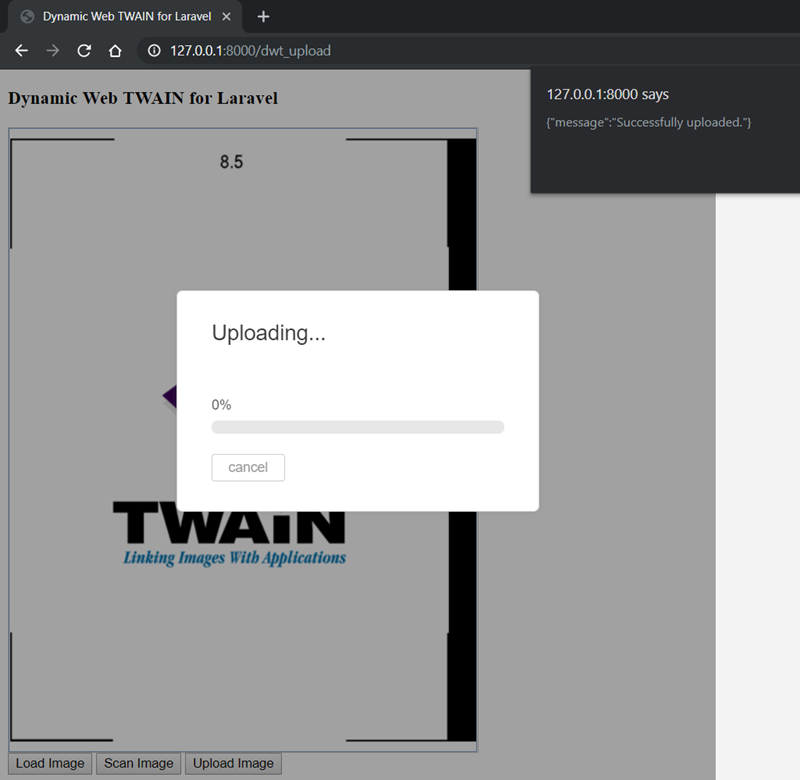Click the browser back arrow
The image size is (800, 780).
point(21,51)
